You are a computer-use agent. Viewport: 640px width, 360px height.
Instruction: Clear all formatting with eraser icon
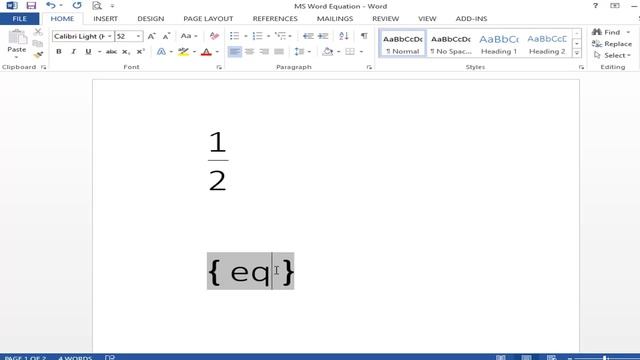(x=214, y=36)
